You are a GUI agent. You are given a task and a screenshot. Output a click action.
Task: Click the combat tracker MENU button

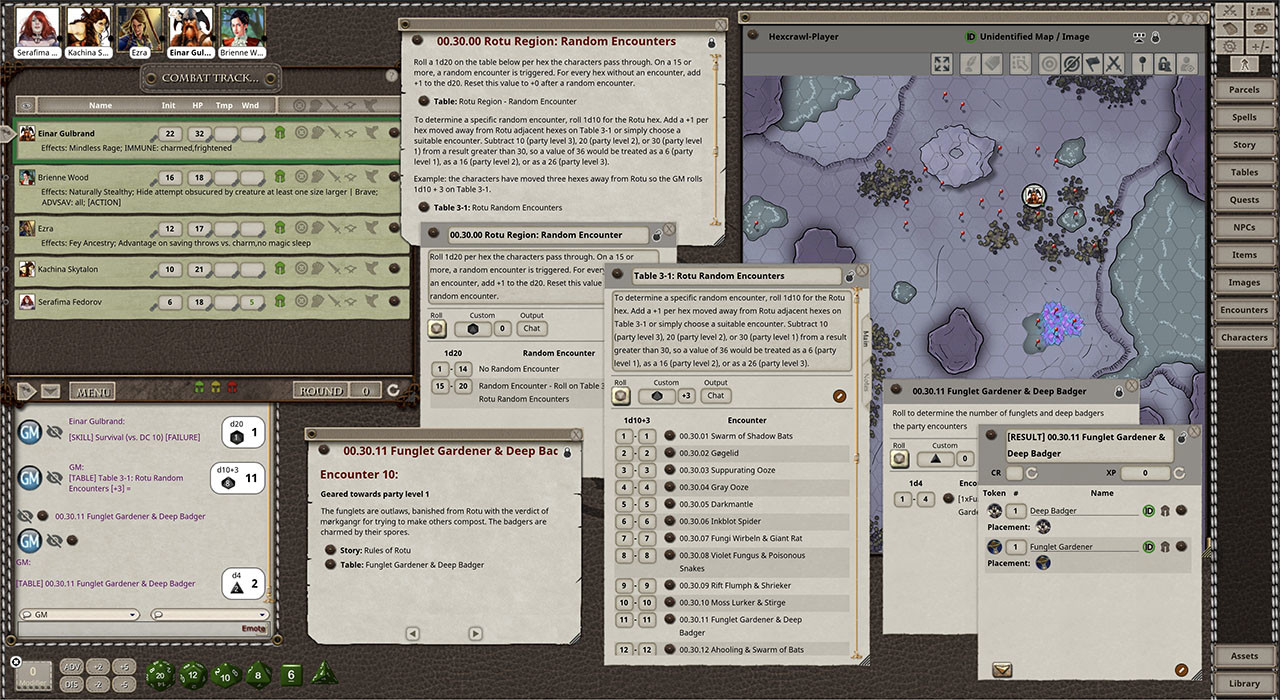tap(93, 392)
